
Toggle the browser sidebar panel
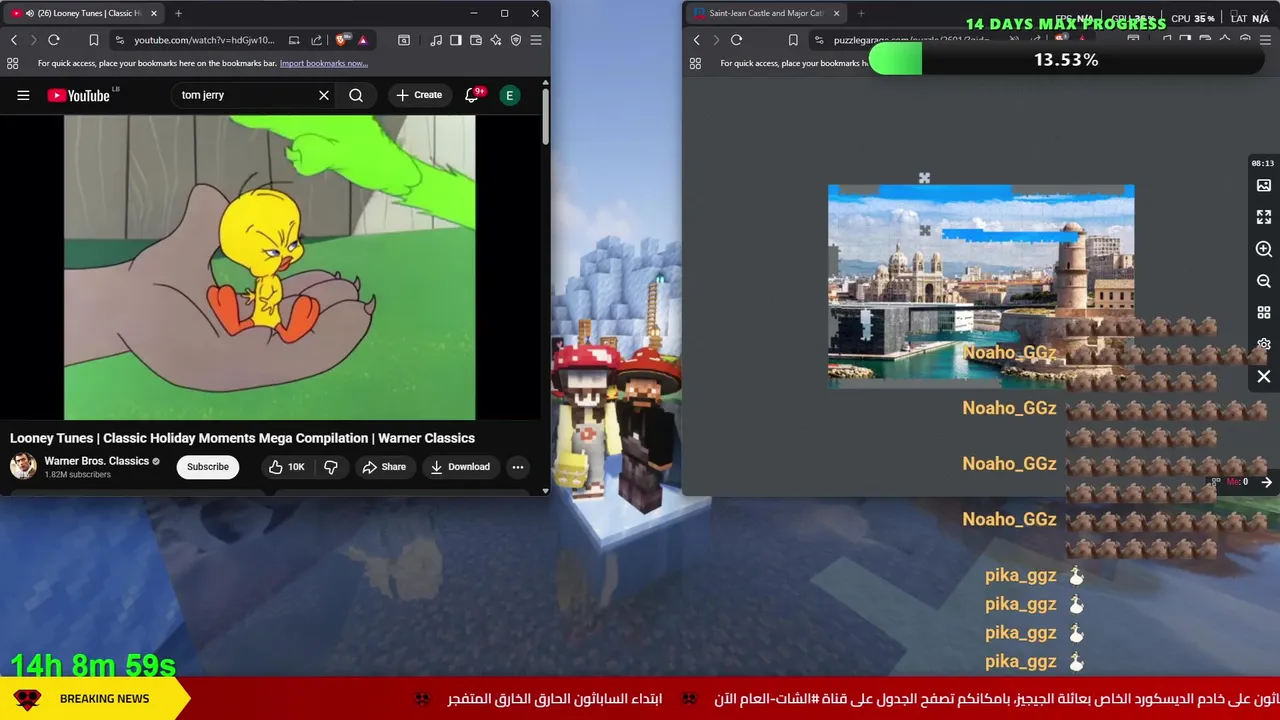pyautogui.click(x=456, y=40)
